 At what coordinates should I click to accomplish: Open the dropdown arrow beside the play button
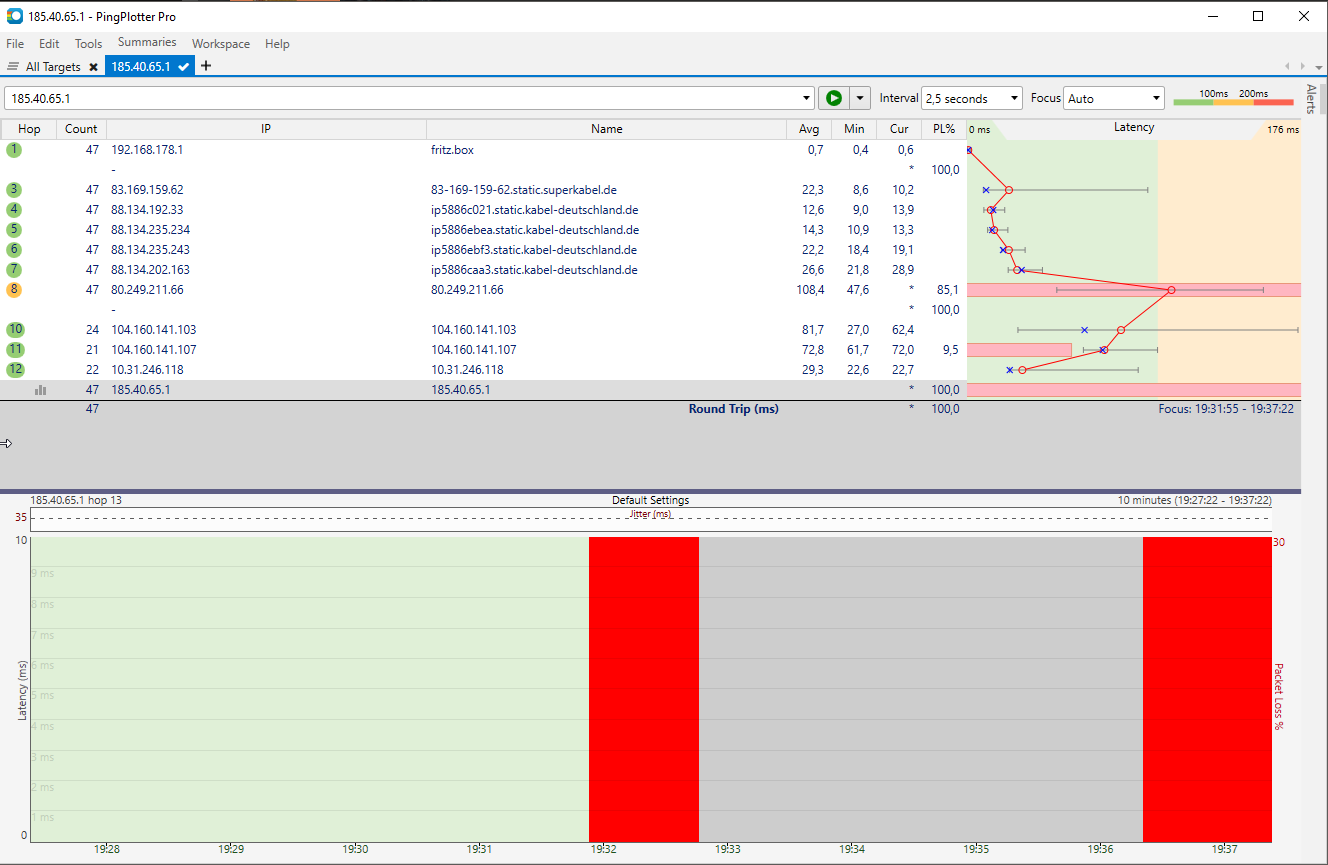[x=860, y=98]
